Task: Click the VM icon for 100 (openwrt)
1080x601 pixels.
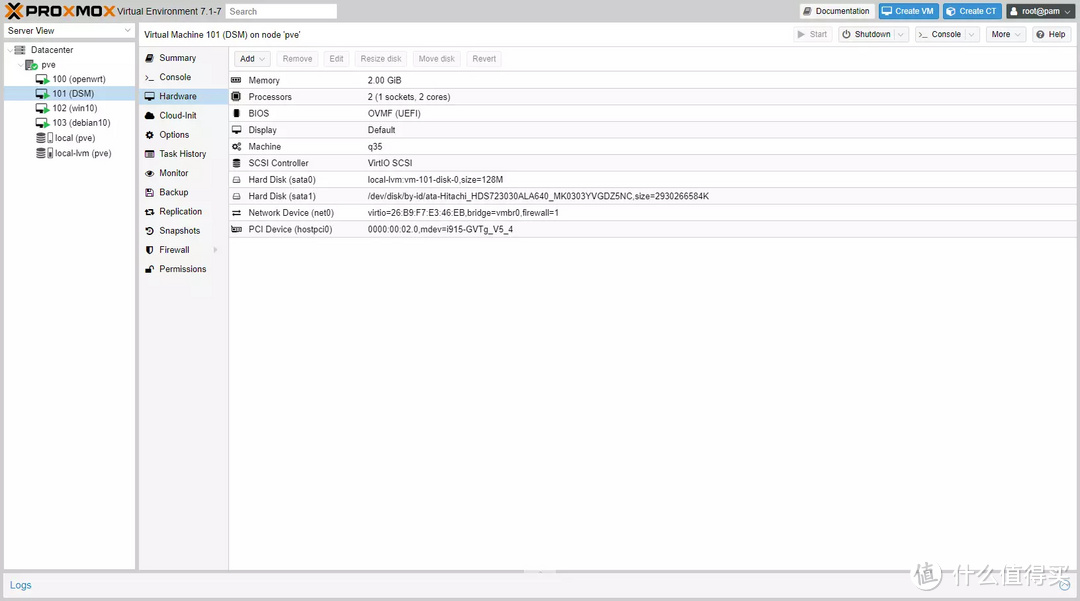Action: 42,79
